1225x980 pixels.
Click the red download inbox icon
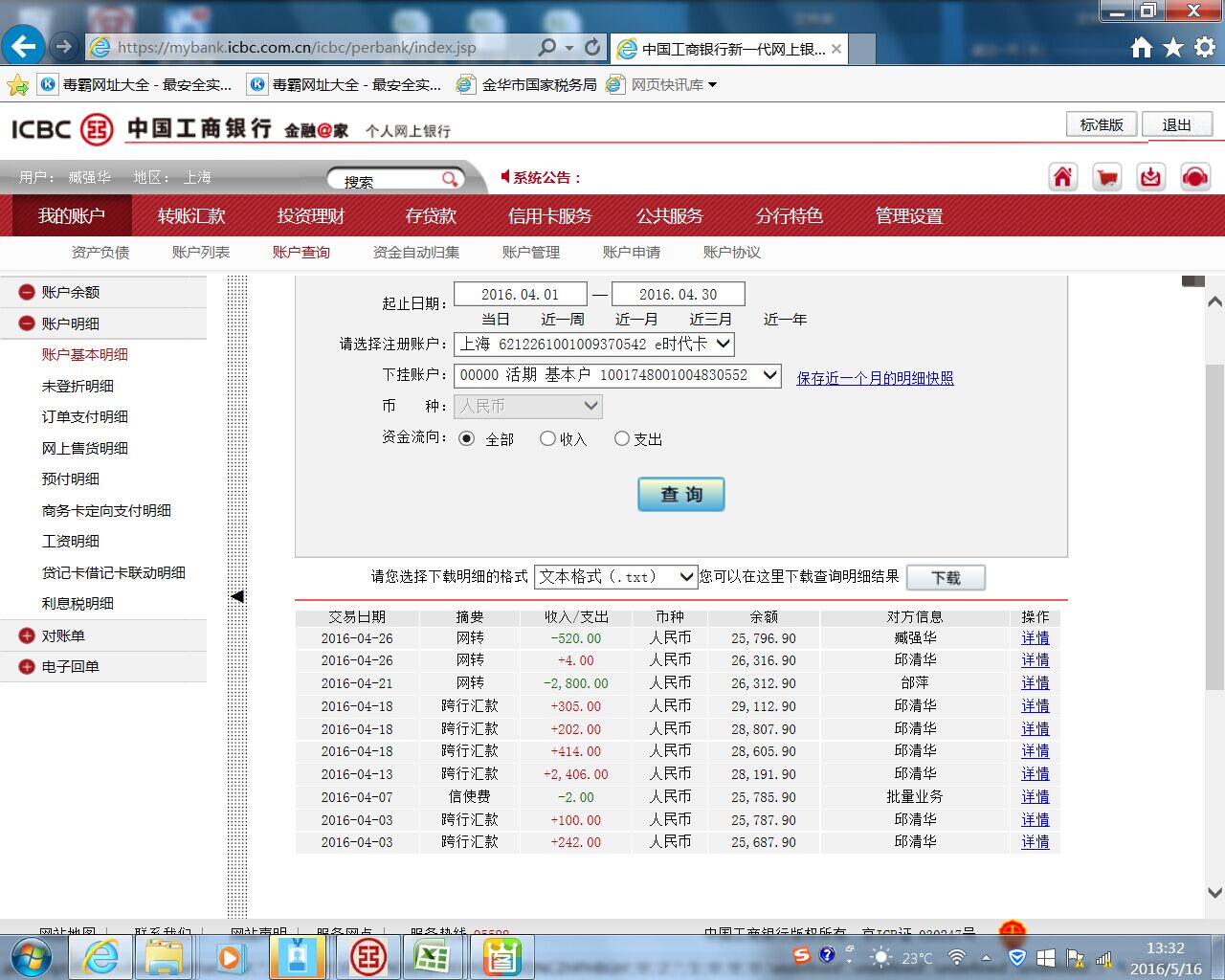1151,177
